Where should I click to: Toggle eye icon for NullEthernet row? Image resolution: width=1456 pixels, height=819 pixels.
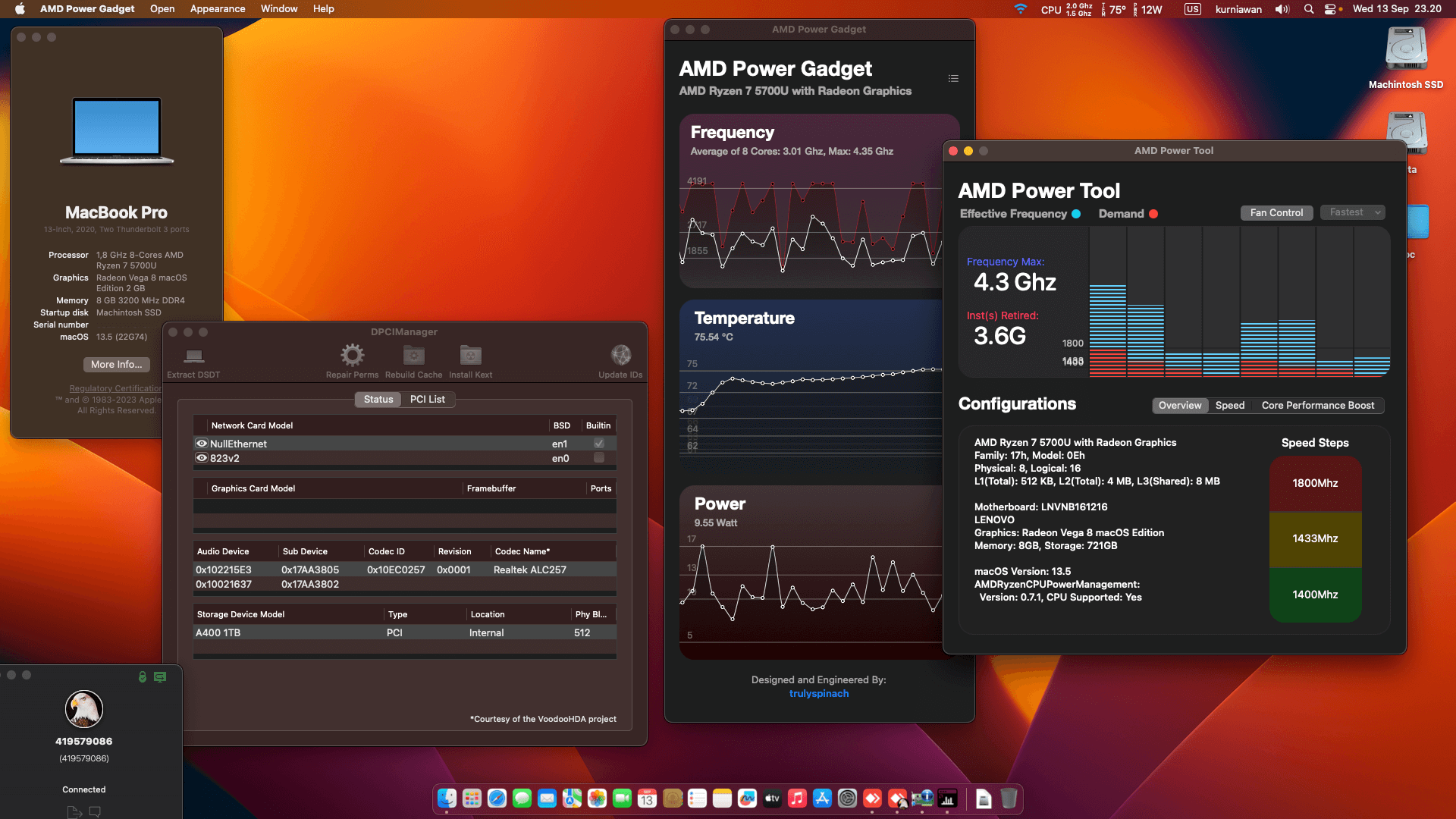202,444
